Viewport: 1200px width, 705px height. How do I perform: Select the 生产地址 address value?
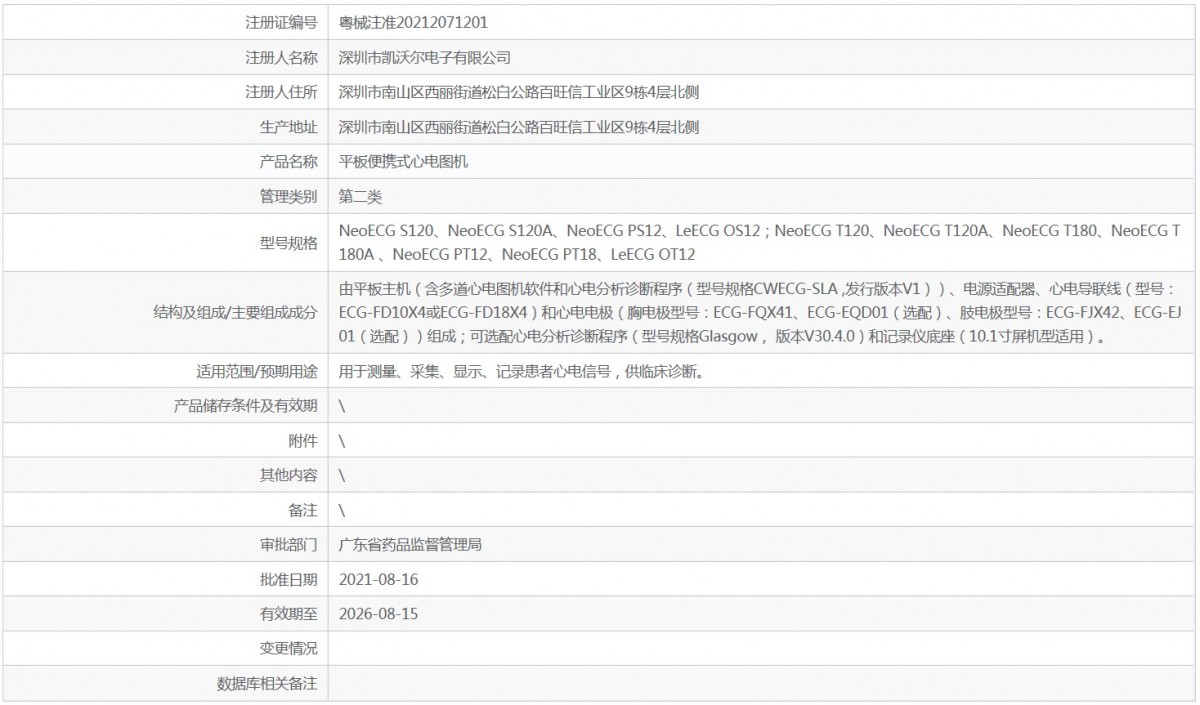click(518, 126)
